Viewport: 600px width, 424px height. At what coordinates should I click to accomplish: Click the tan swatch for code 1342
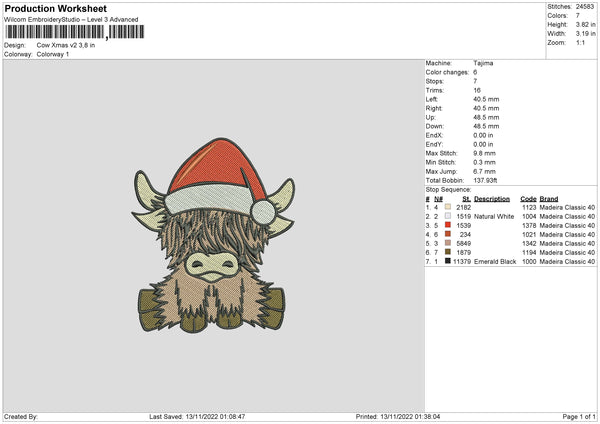(448, 243)
